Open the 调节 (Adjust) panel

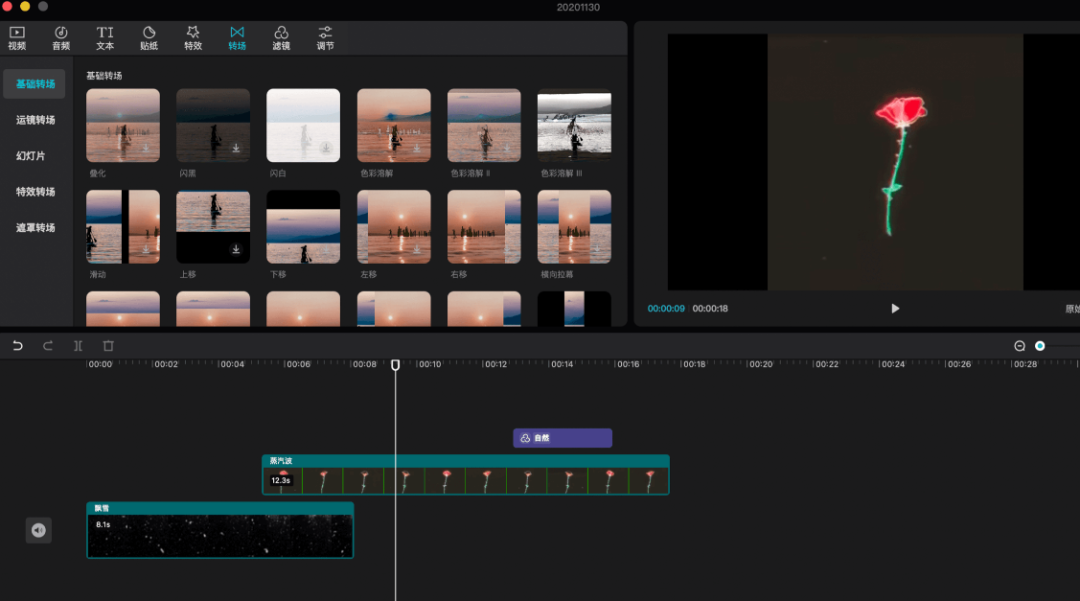(x=325, y=38)
